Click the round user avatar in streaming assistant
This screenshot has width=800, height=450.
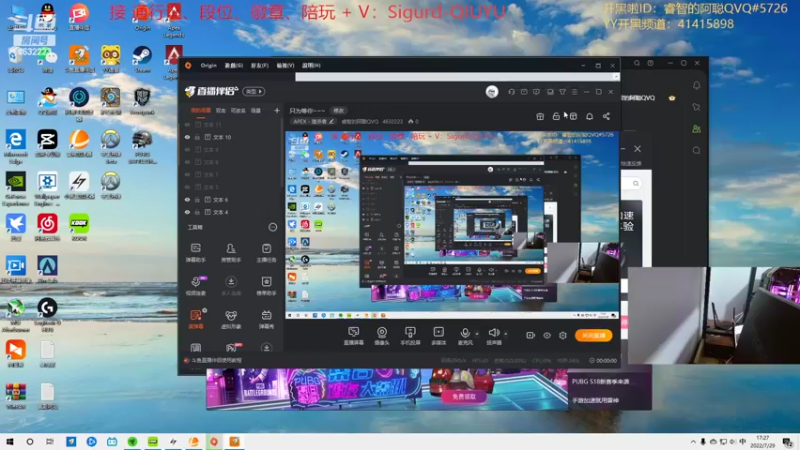tap(492, 91)
